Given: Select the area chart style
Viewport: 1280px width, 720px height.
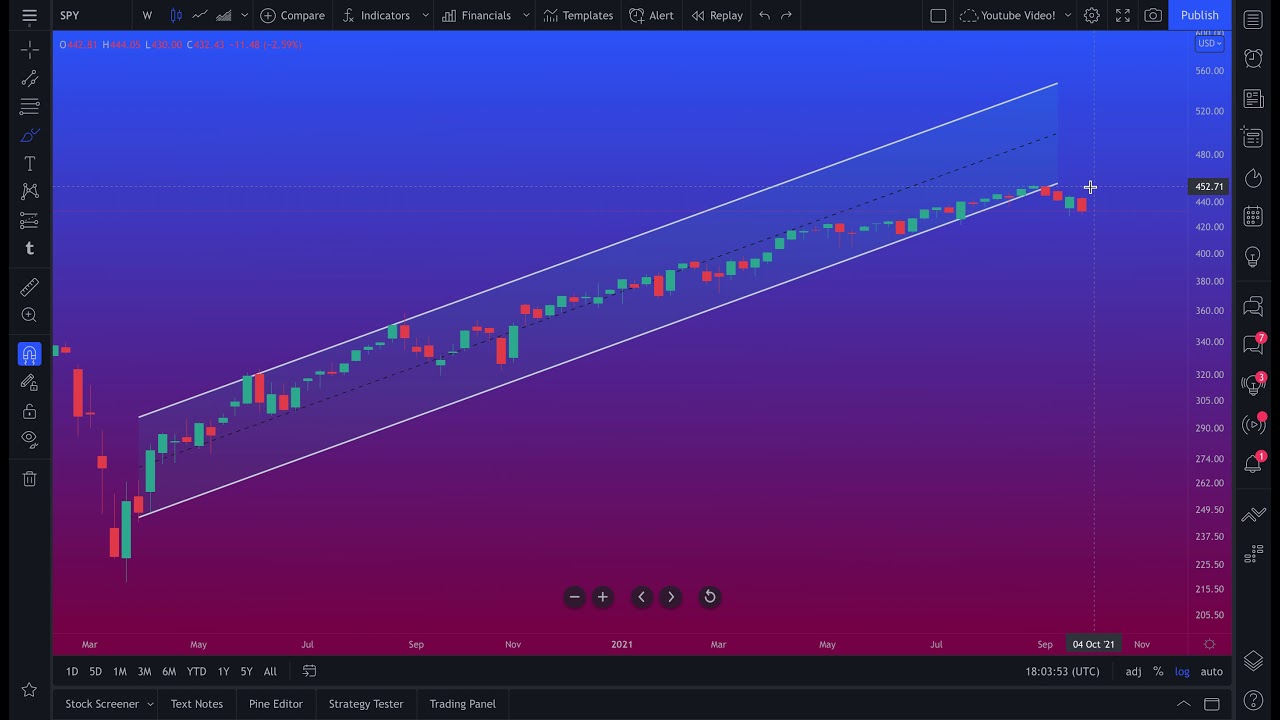Looking at the screenshot, I should 224,15.
